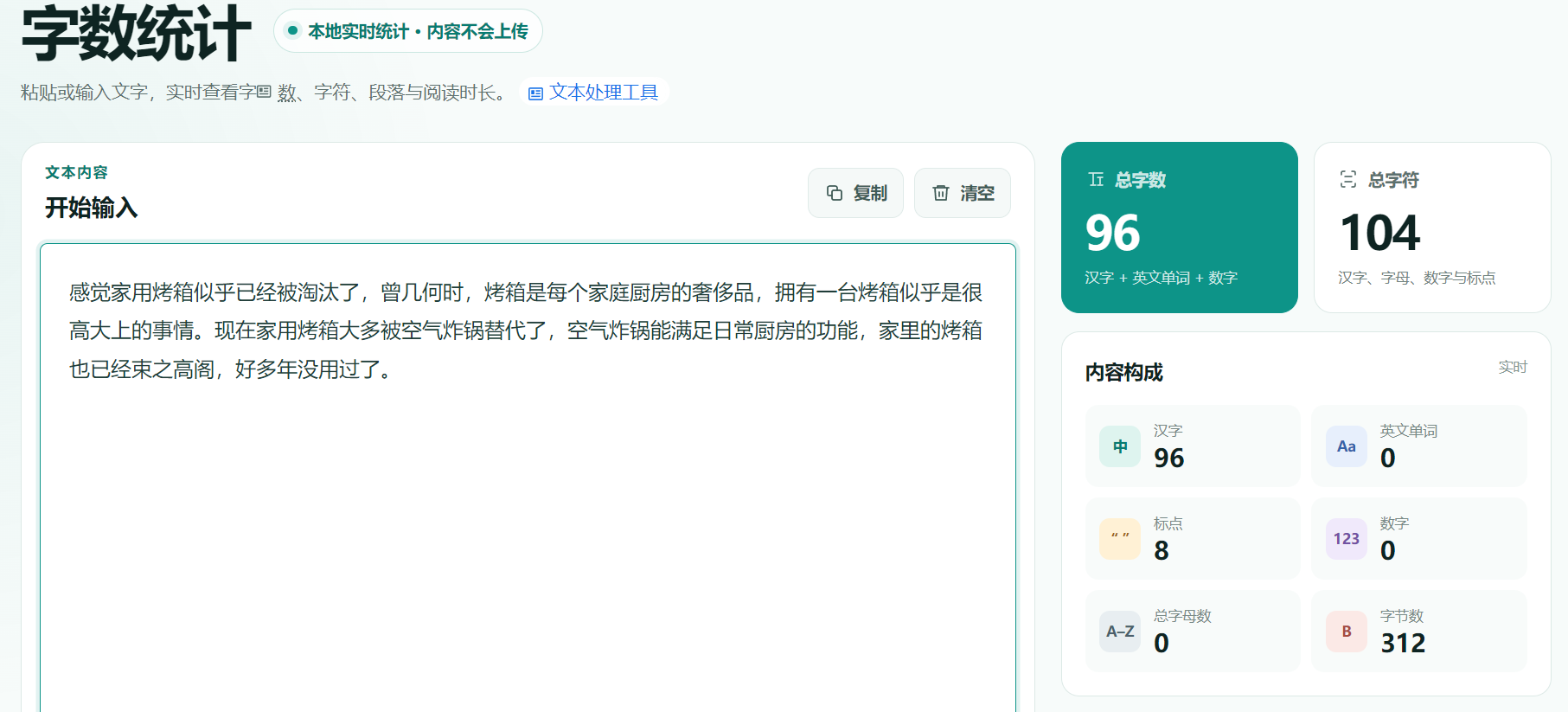
Task: Click the 总字数 card title
Action: (1140, 180)
